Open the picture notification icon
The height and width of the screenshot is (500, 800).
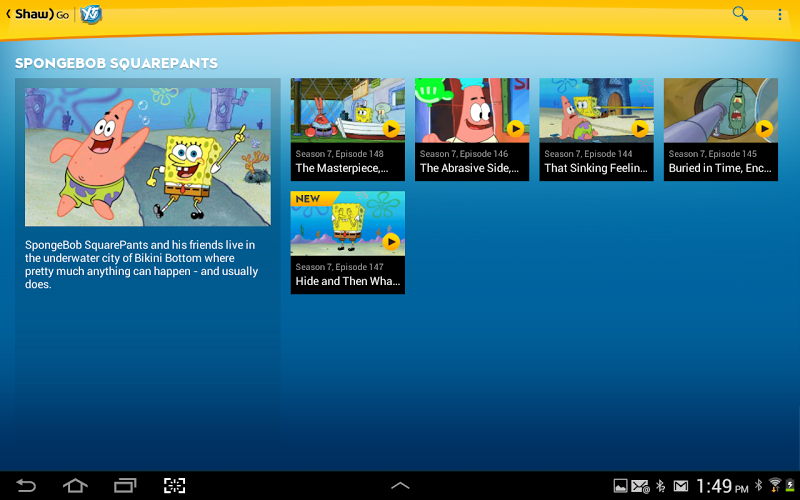click(x=620, y=486)
